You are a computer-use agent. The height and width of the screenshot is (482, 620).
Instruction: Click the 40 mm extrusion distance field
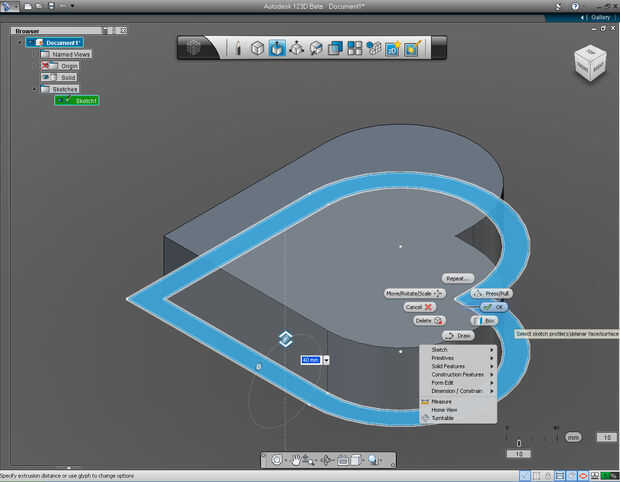click(310, 360)
